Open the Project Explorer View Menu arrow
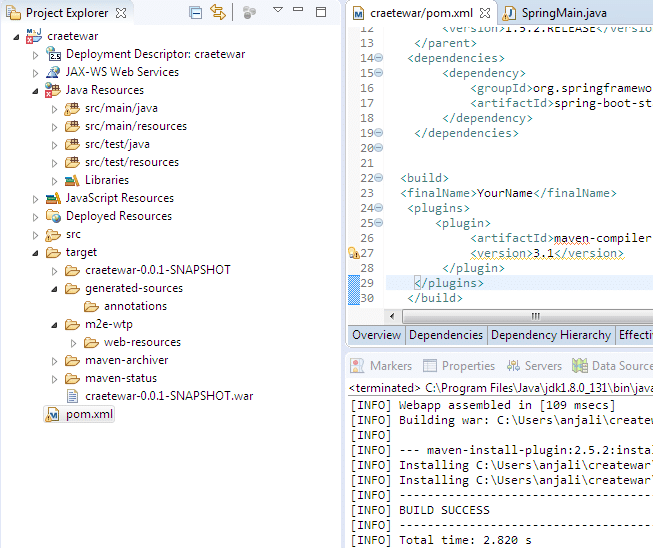The width and height of the screenshot is (653, 548). click(278, 11)
